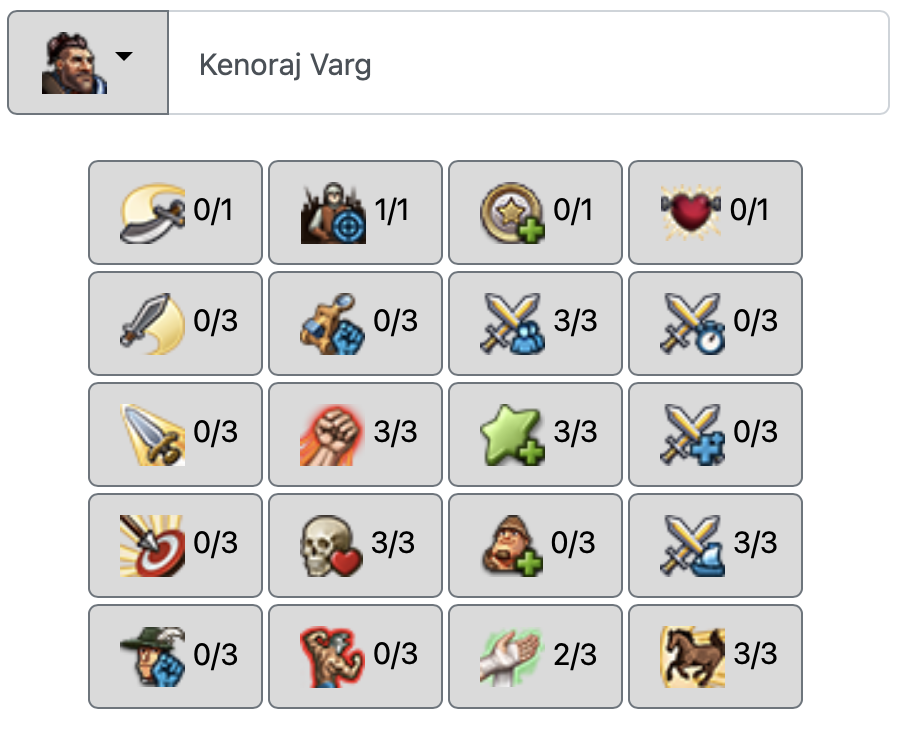Viewport: 910px width, 746px height.
Task: Select the sword slash skill 0/3
Action: pos(176,322)
